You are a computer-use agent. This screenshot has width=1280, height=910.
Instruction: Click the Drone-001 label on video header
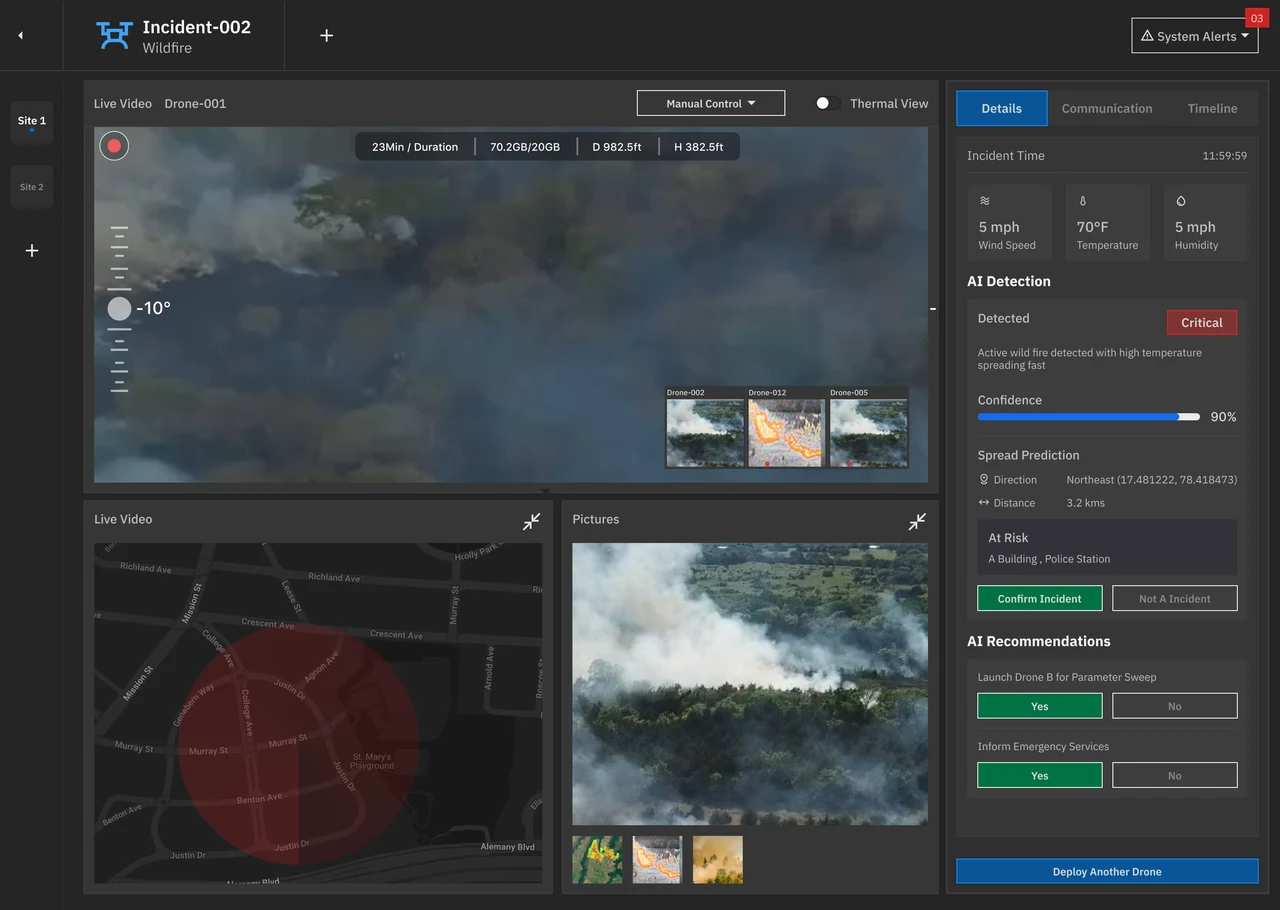[195, 104]
